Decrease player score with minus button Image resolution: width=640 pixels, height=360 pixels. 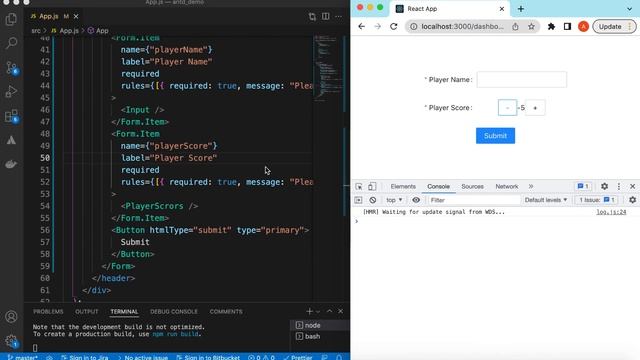(x=507, y=108)
